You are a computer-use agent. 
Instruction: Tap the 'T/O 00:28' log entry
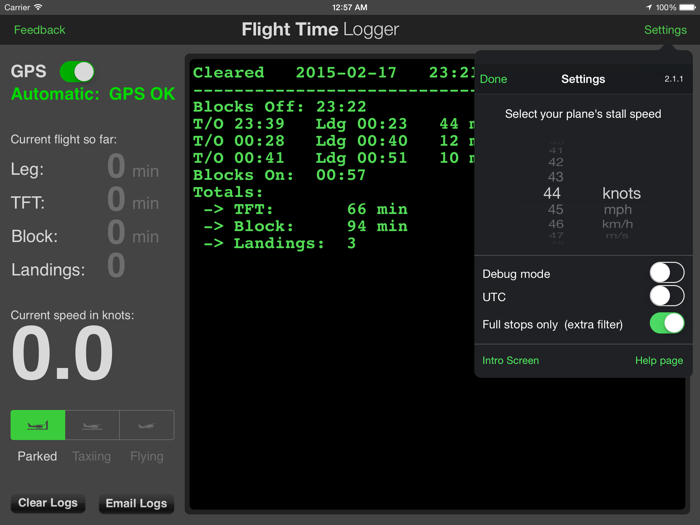point(238,141)
